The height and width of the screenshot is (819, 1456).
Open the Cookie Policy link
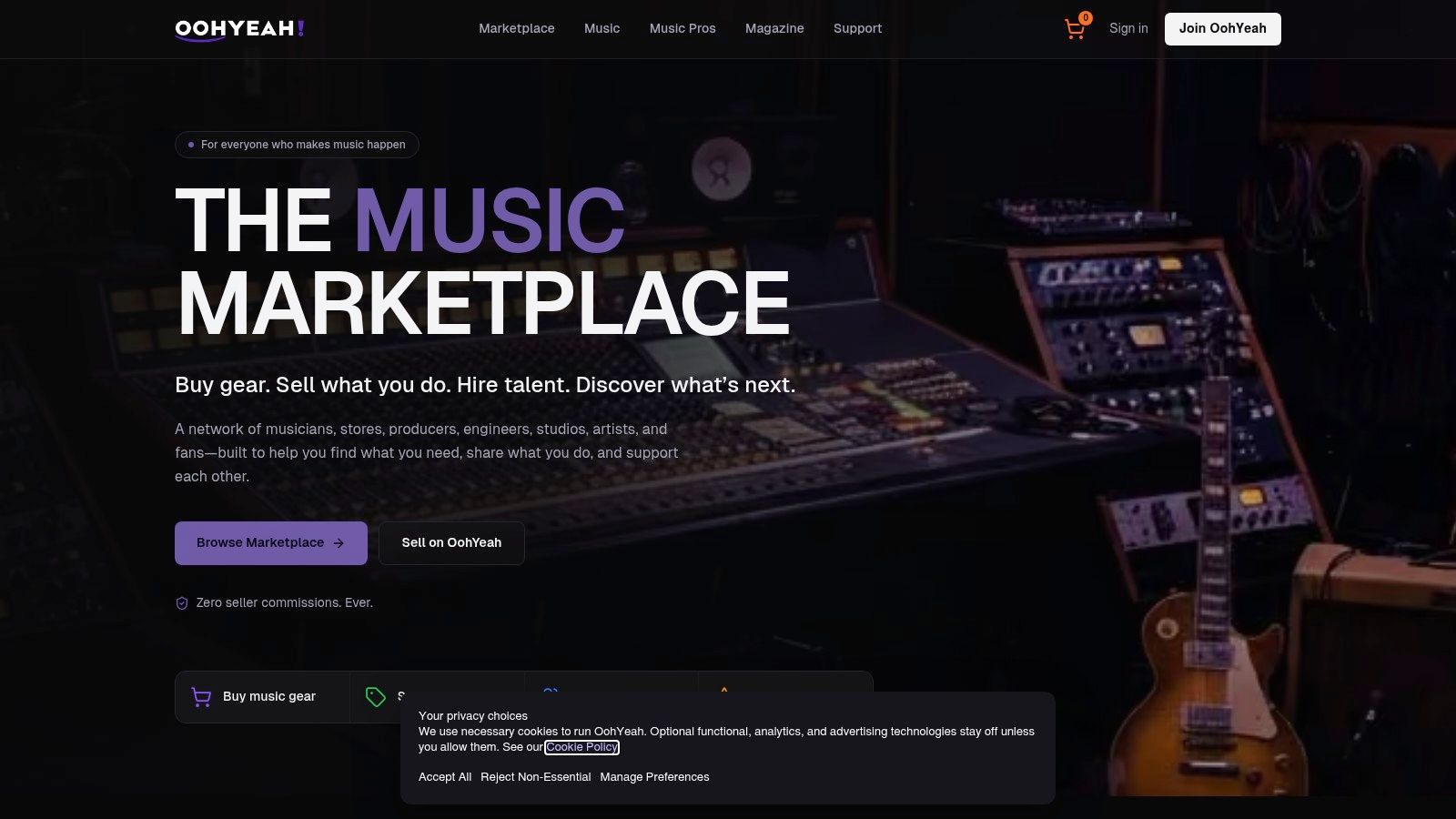coord(582,747)
